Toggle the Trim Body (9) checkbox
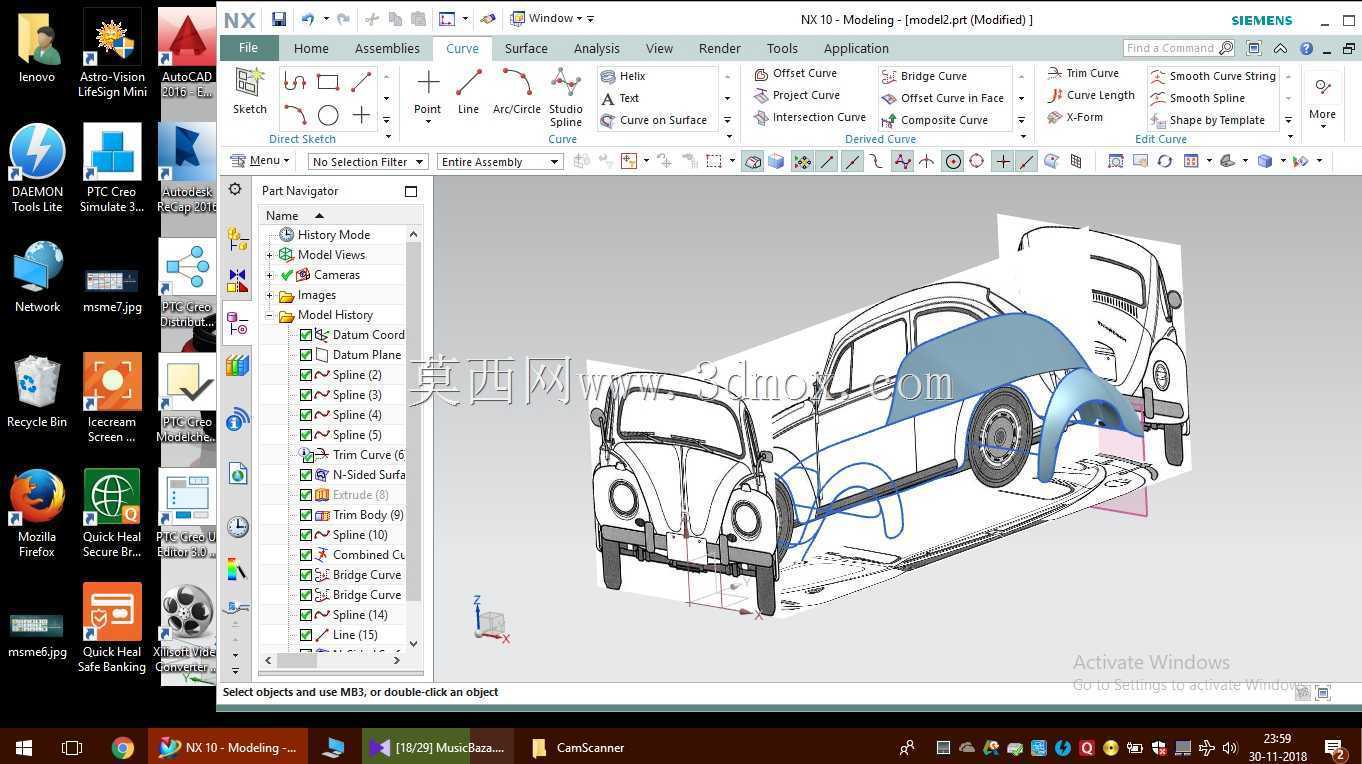Image resolution: width=1362 pixels, height=764 pixels. pos(306,515)
